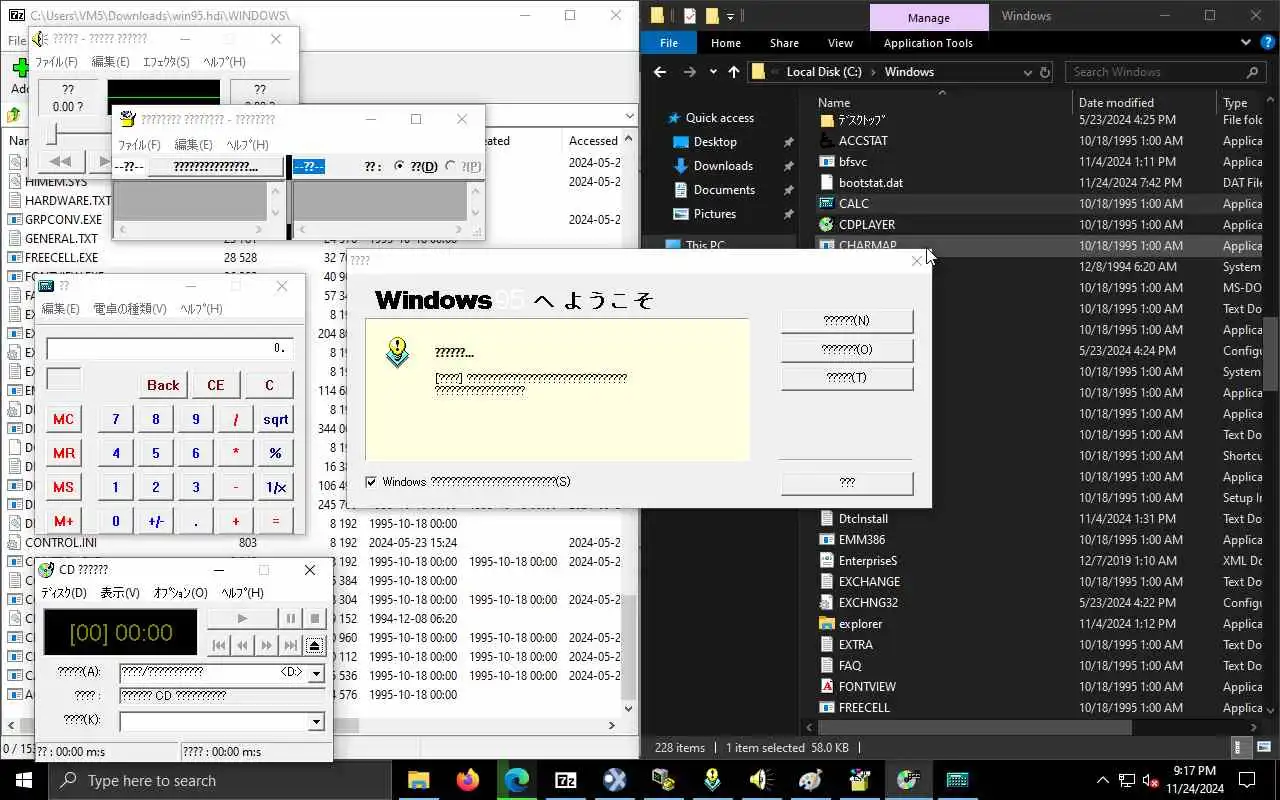Open the CD Player ディスク(D) menu
The width and height of the screenshot is (1280, 800).
pos(63,593)
